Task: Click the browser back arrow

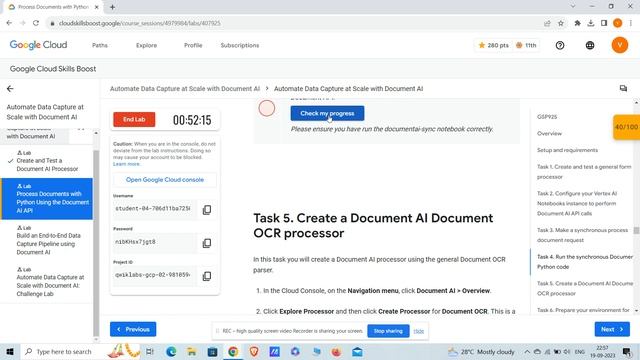Action: 9,23
